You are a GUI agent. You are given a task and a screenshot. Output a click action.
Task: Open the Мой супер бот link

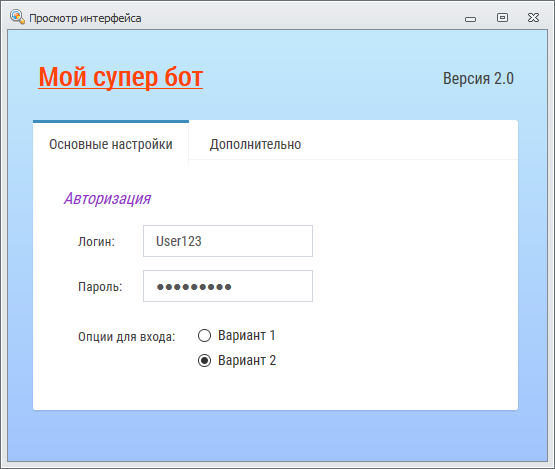click(120, 77)
